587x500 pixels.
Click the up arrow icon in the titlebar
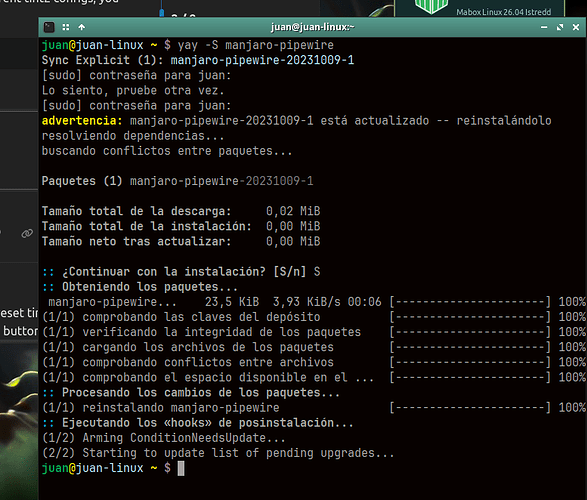pyautogui.click(x=82, y=27)
